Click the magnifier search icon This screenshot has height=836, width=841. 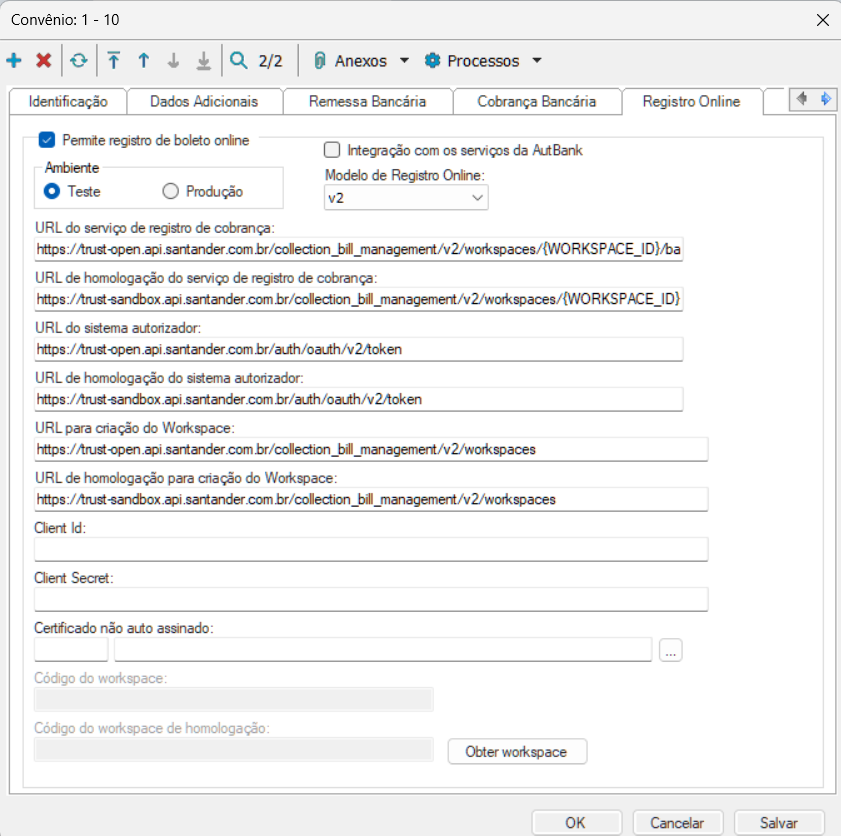239,61
